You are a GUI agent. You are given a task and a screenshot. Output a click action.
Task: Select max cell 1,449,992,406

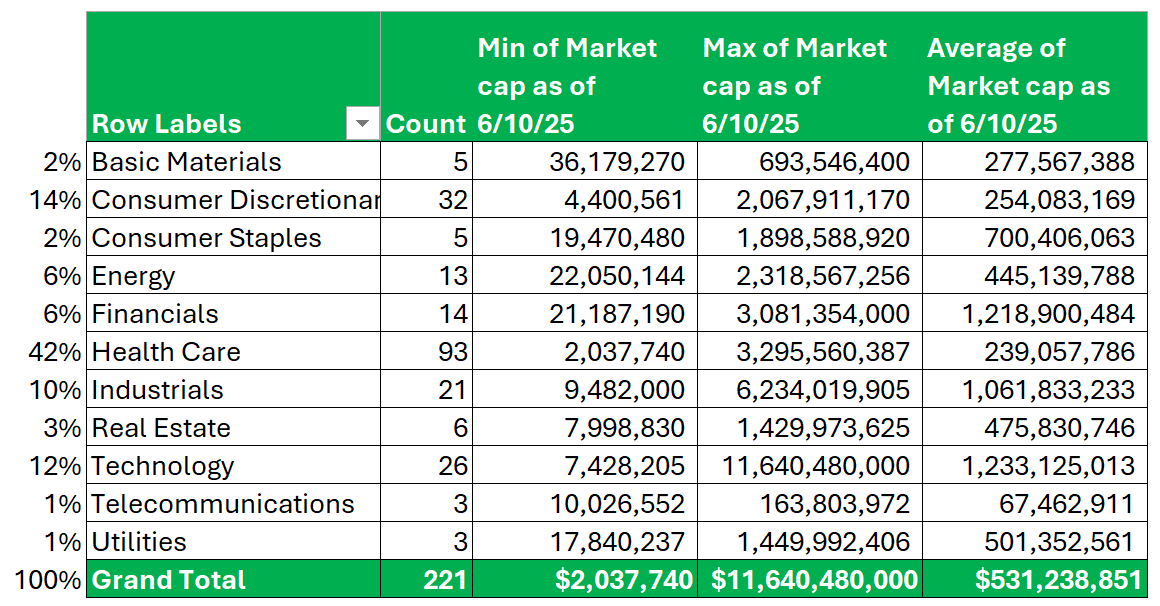[809, 541]
